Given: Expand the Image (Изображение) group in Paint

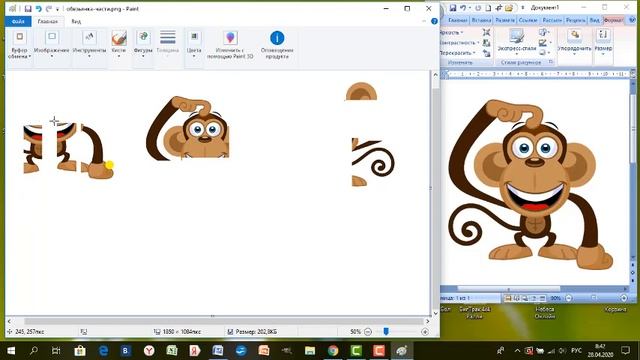Looking at the screenshot, I should pos(51,43).
